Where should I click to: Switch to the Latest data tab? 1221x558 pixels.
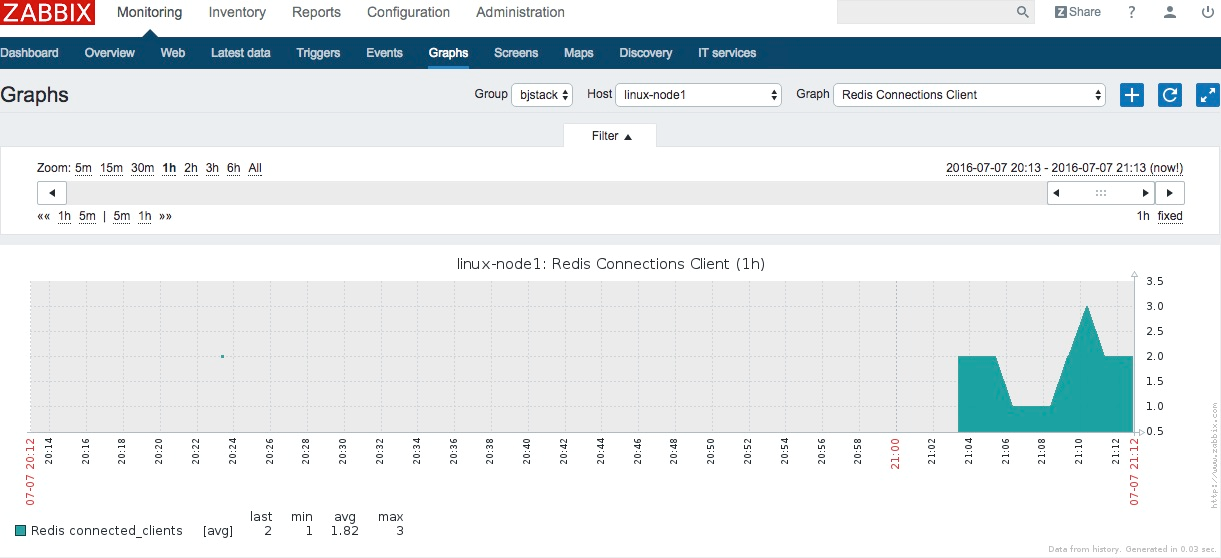tap(240, 53)
